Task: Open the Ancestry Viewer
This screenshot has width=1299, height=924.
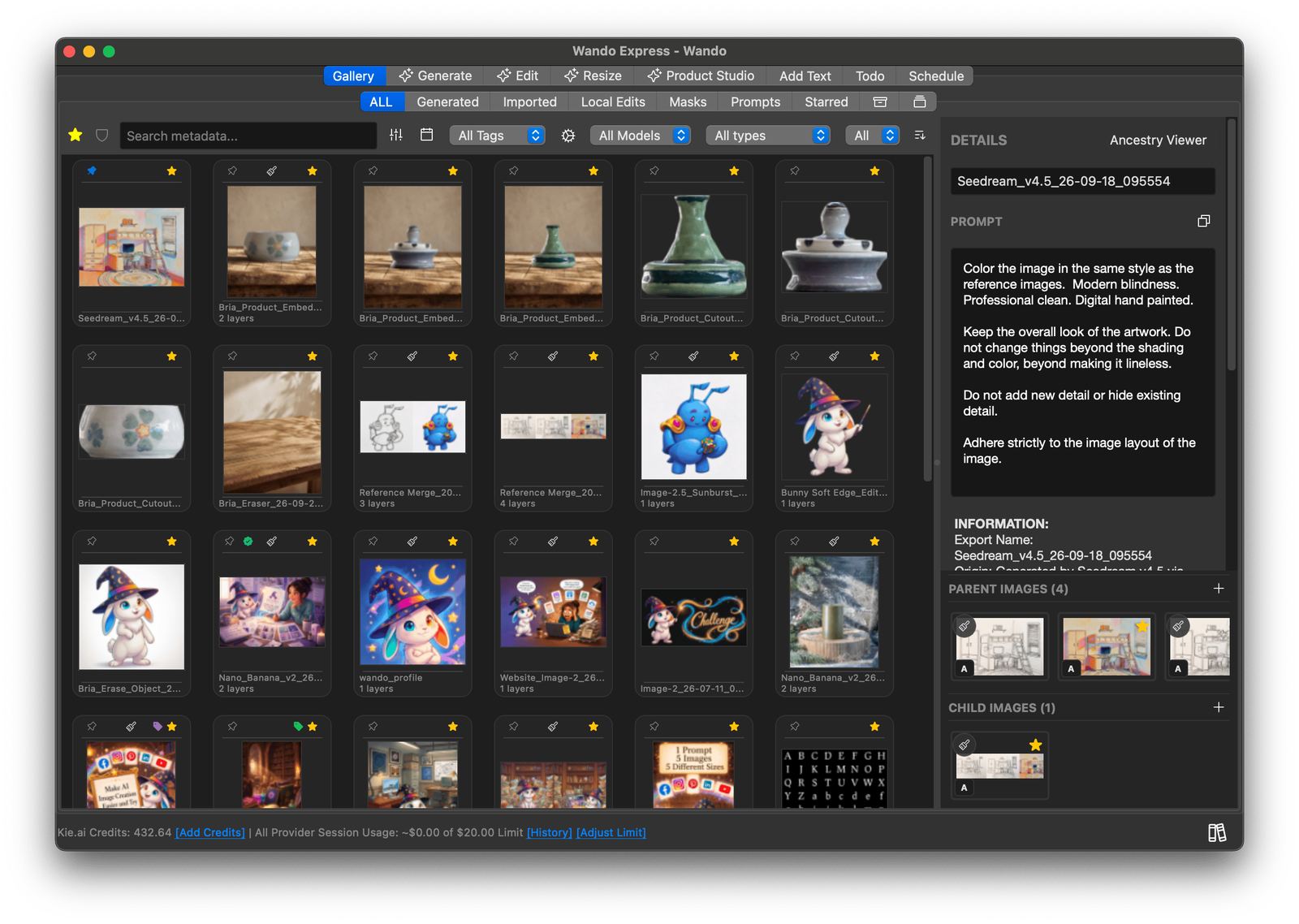Action: pos(1158,140)
